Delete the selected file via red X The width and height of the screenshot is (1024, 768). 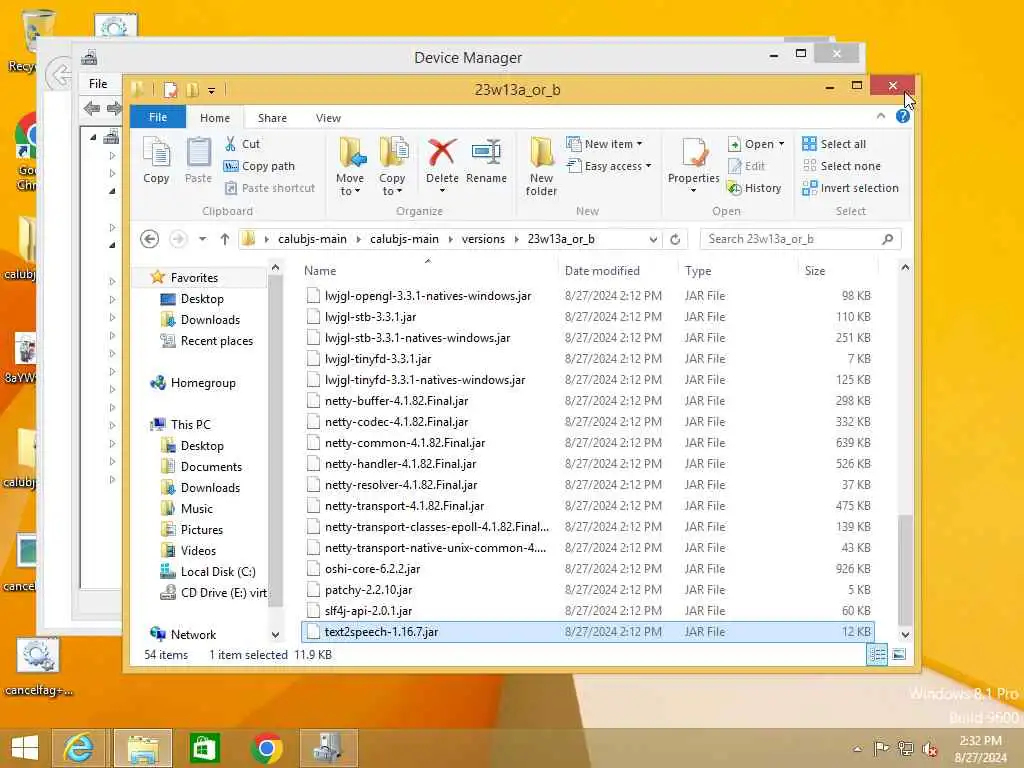click(x=442, y=153)
